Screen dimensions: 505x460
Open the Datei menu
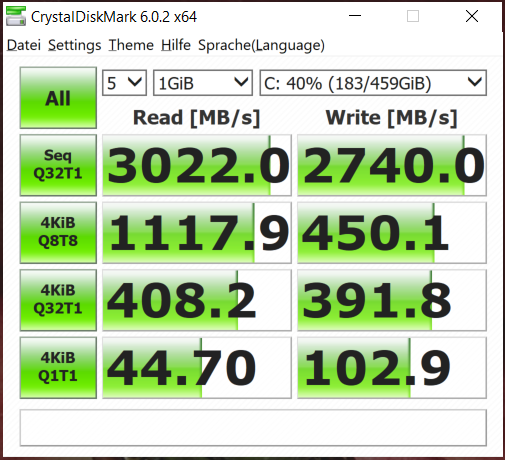tap(24, 45)
